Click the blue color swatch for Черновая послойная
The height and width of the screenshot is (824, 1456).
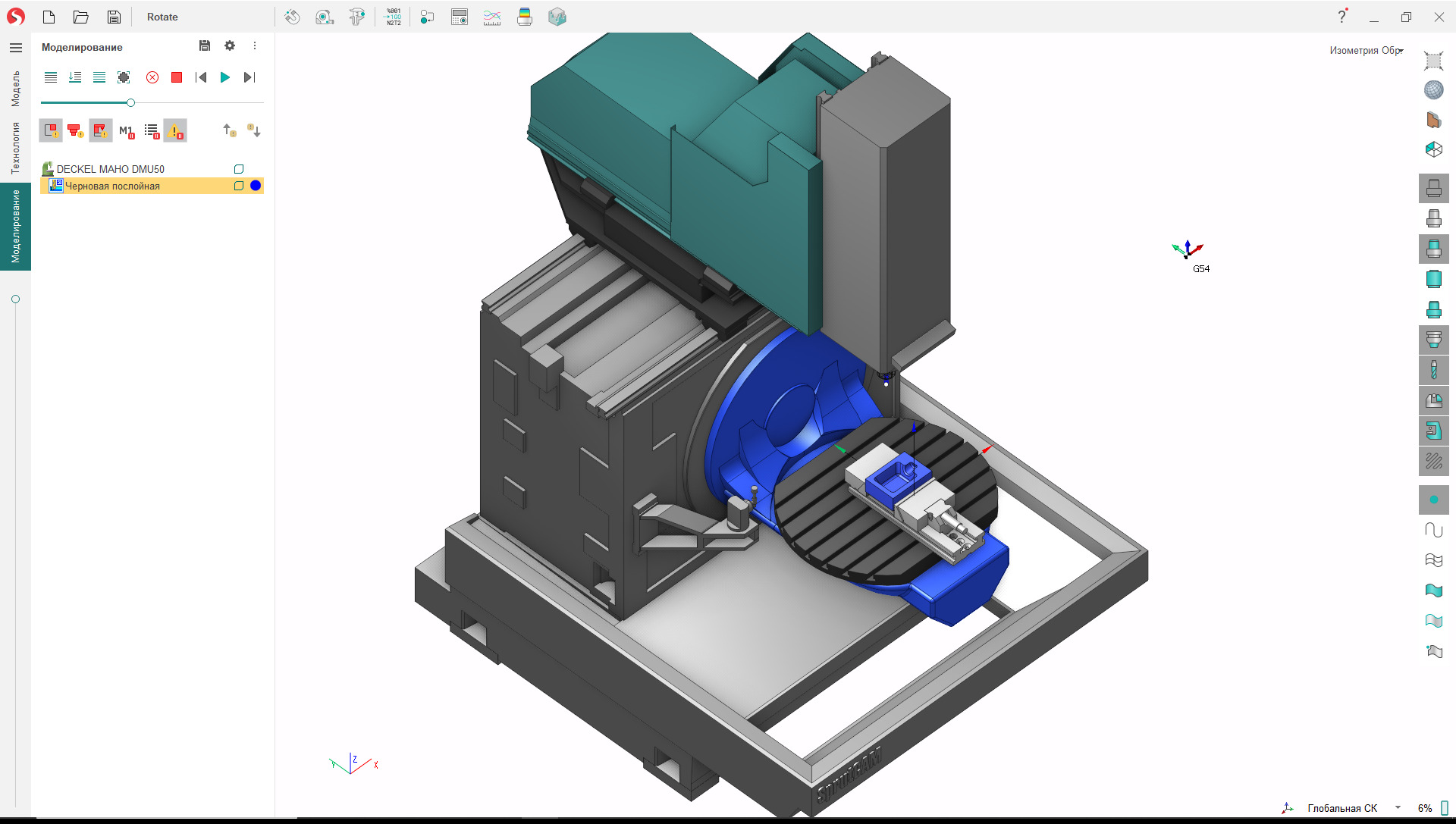click(x=256, y=186)
